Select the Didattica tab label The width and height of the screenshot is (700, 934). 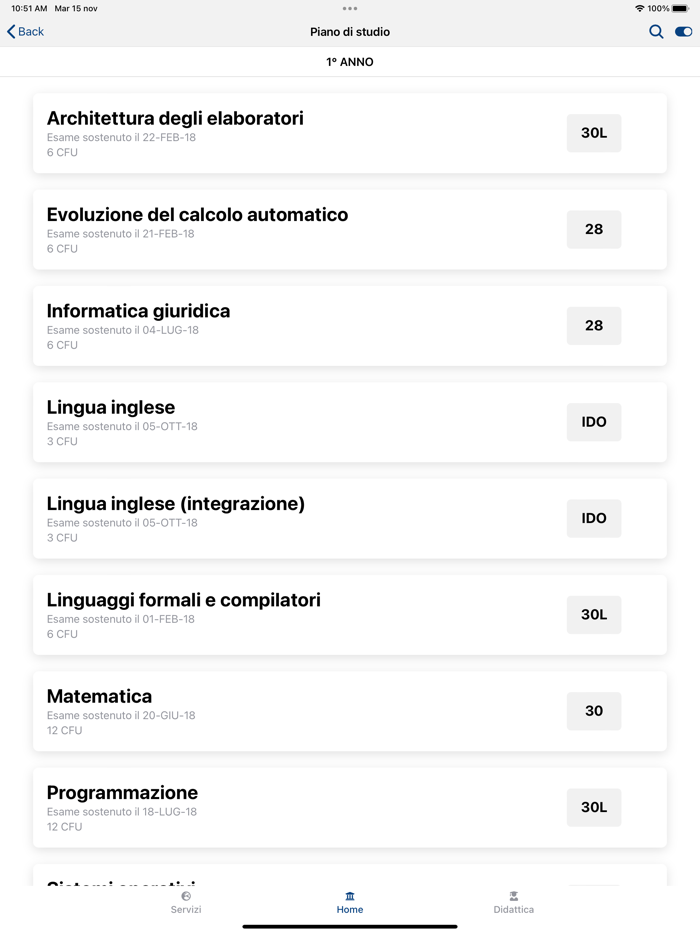tap(513, 910)
